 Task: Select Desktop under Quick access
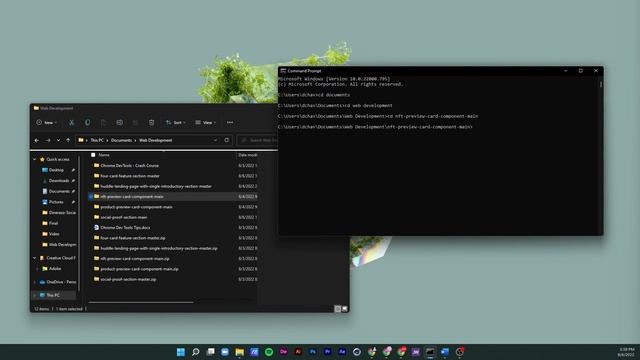click(x=56, y=170)
